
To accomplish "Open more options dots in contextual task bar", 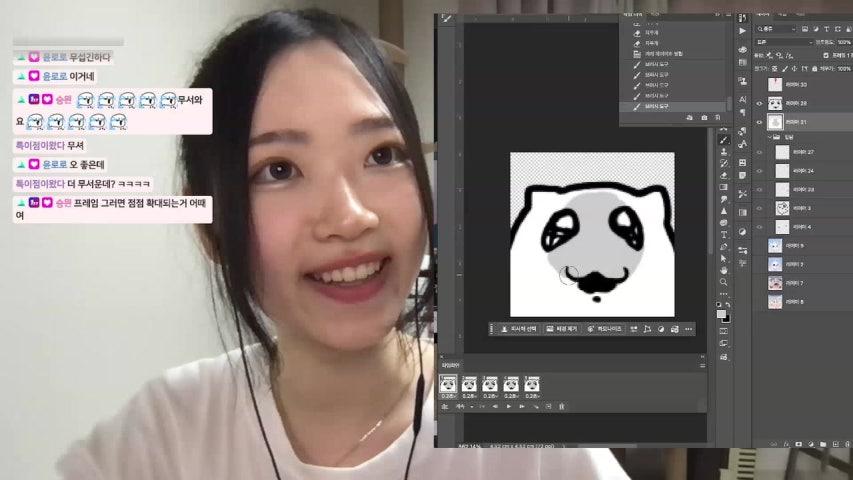I will pyautogui.click(x=688, y=329).
